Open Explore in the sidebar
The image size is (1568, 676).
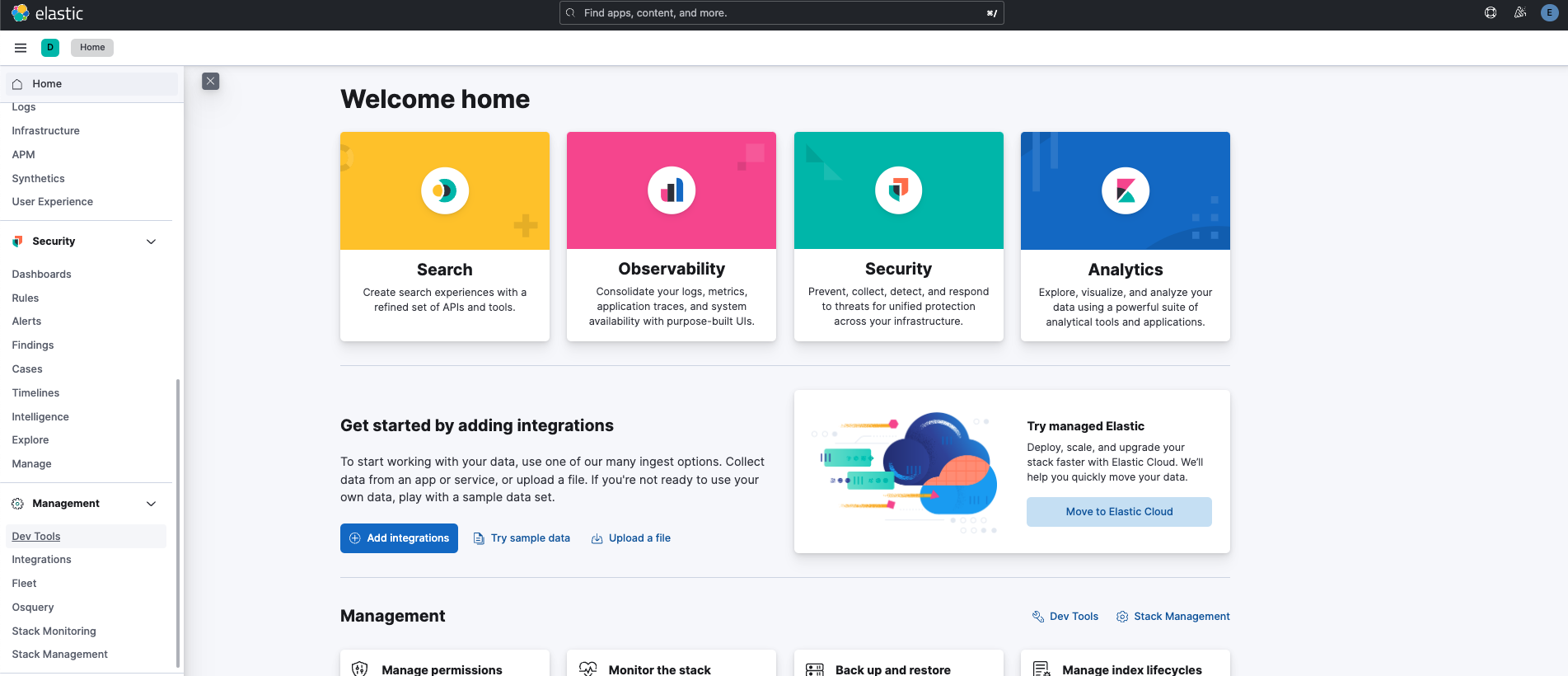click(x=30, y=440)
